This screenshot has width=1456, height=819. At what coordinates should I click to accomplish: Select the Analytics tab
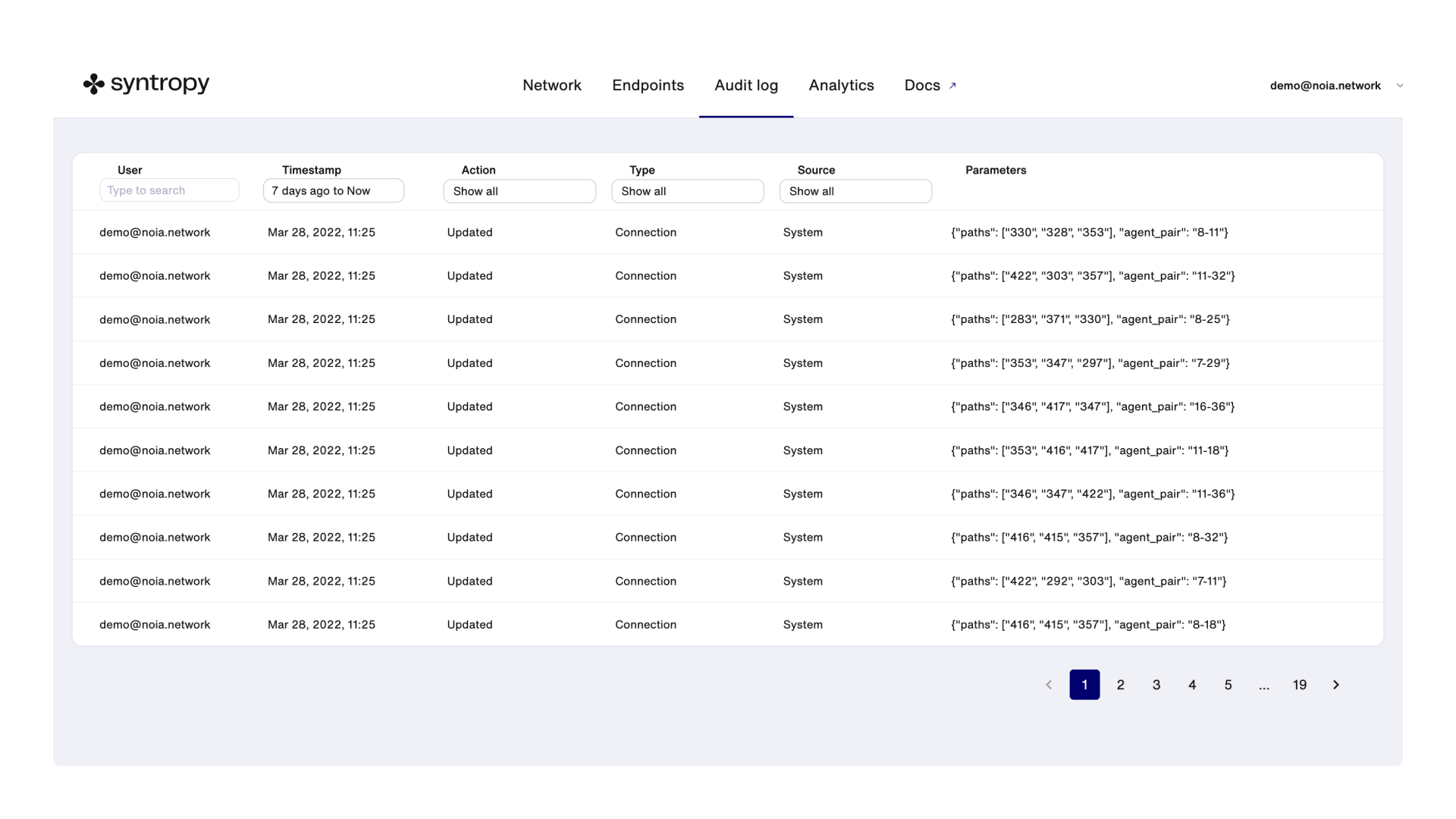(x=841, y=86)
